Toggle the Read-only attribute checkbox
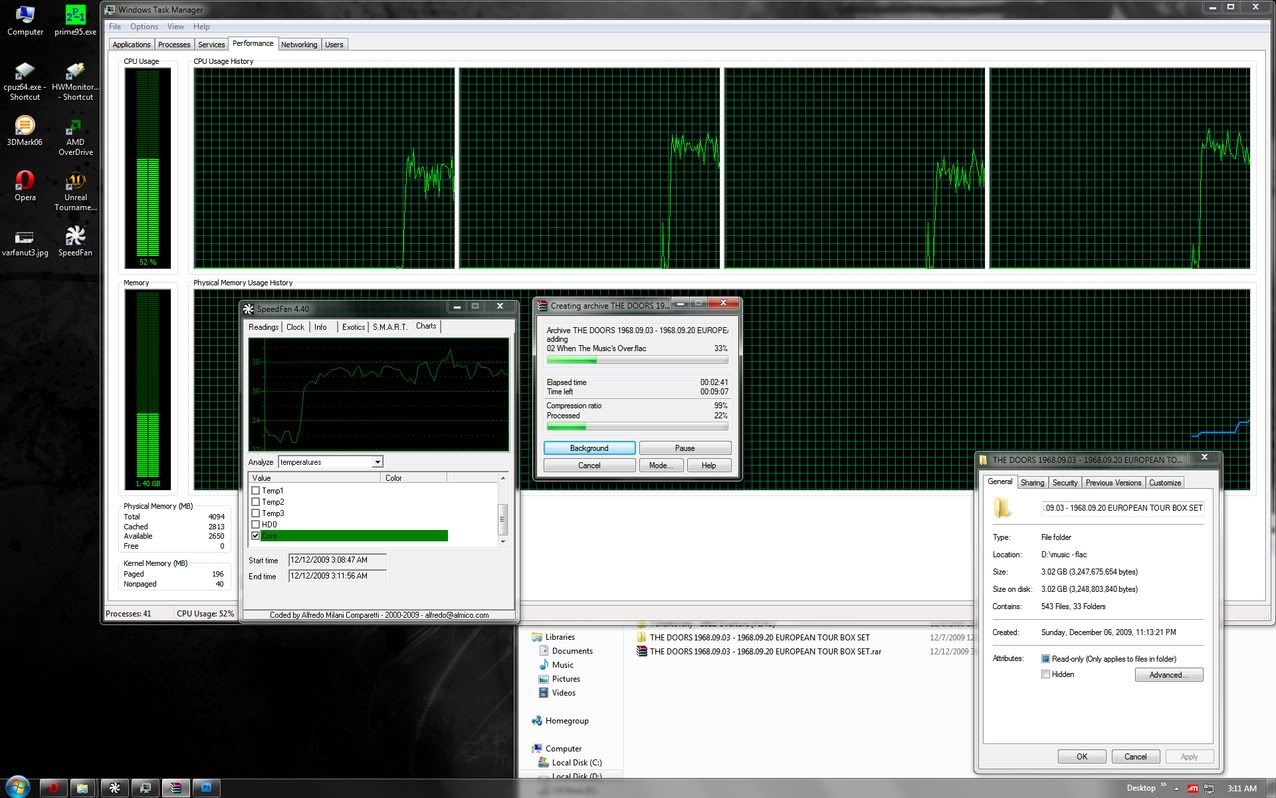 (x=1046, y=660)
